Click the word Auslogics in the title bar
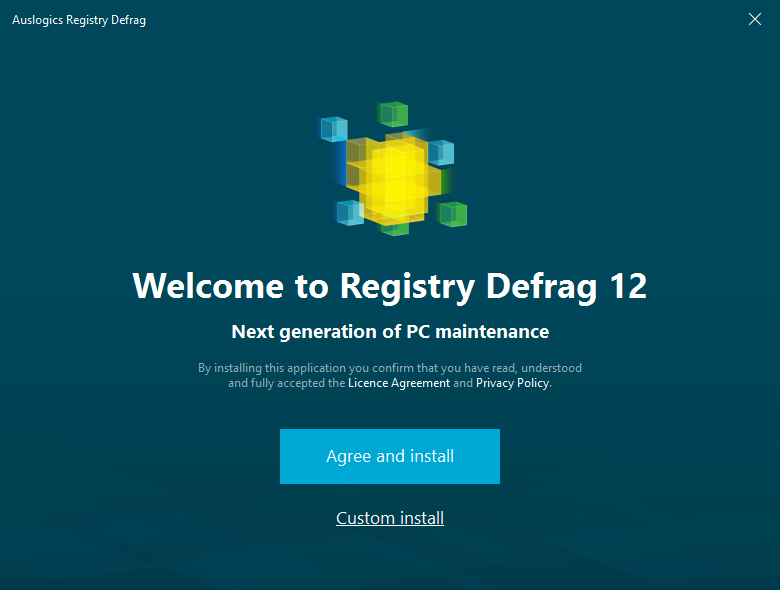Viewport: 780px width, 590px height. 38,20
